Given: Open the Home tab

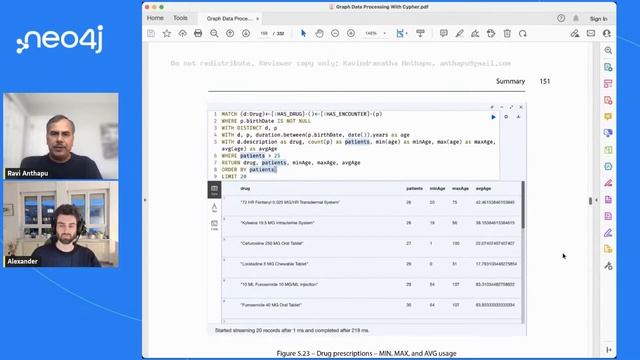Looking at the screenshot, I should coord(155,18).
